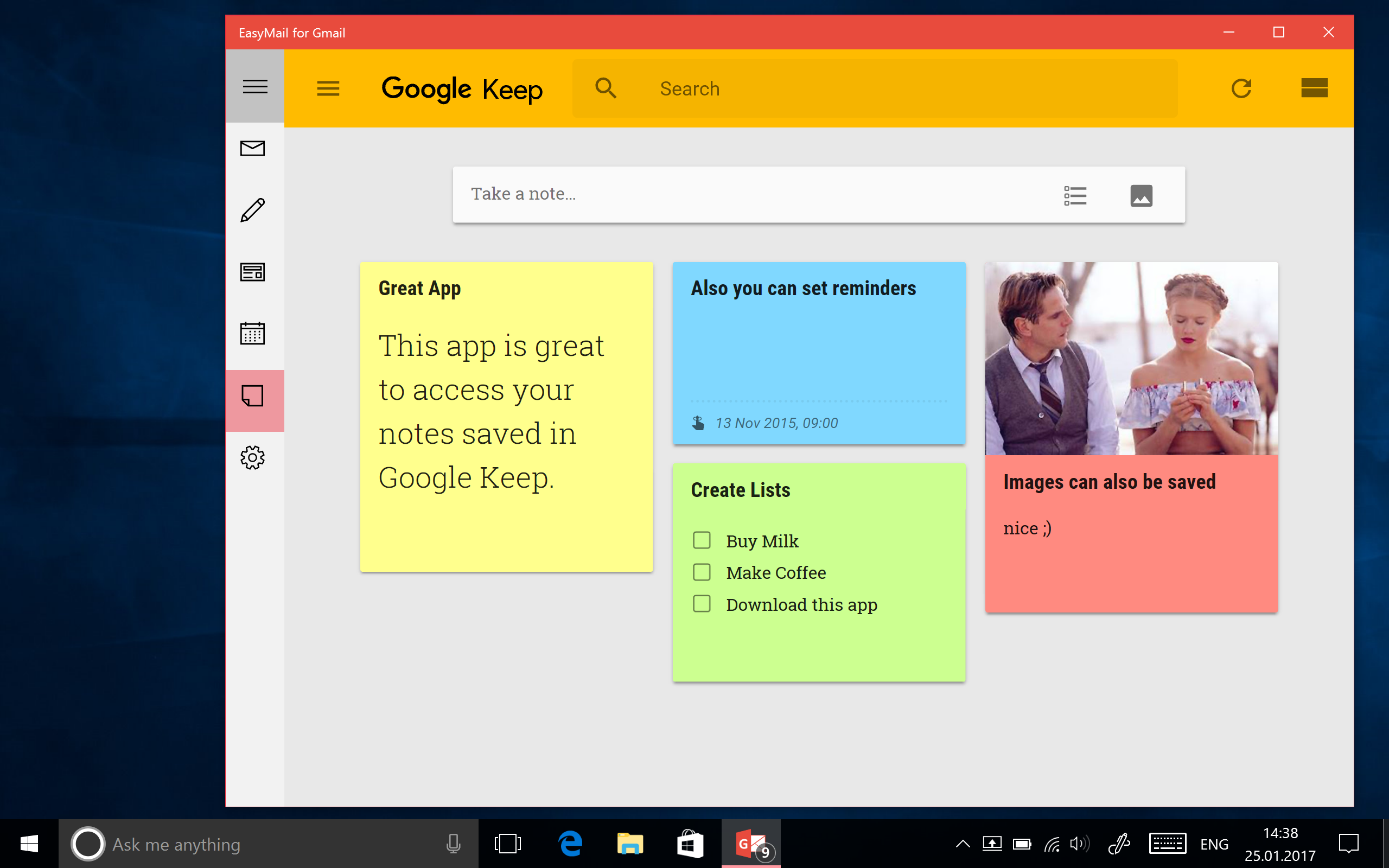The height and width of the screenshot is (868, 1389).
Task: Open settings gear icon in sidebar
Action: coord(253,458)
